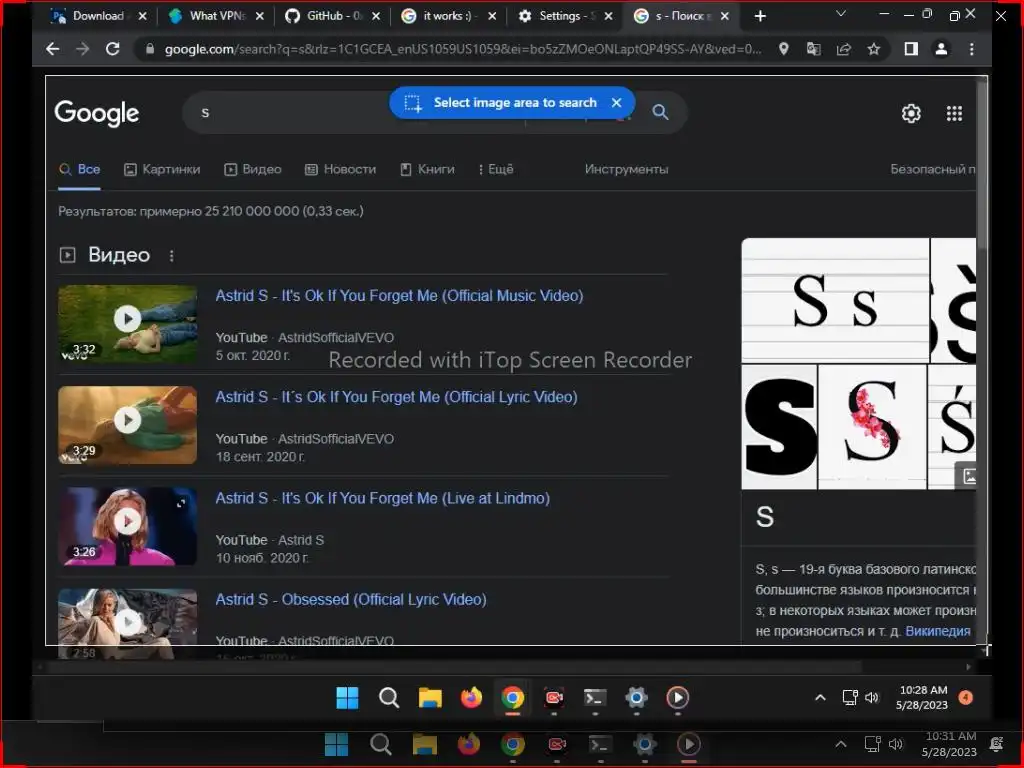Click the Start button in the 10:28 AM taskbar
The width and height of the screenshot is (1024, 768).
click(347, 698)
